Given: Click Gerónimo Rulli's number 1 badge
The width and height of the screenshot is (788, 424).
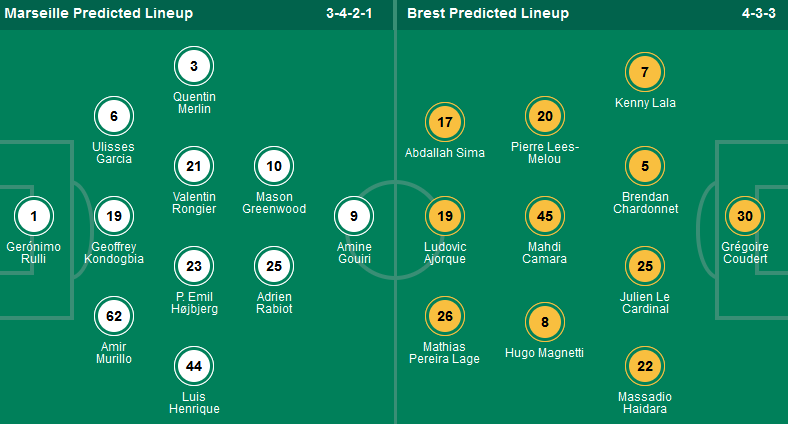Looking at the screenshot, I should pyautogui.click(x=34, y=215).
